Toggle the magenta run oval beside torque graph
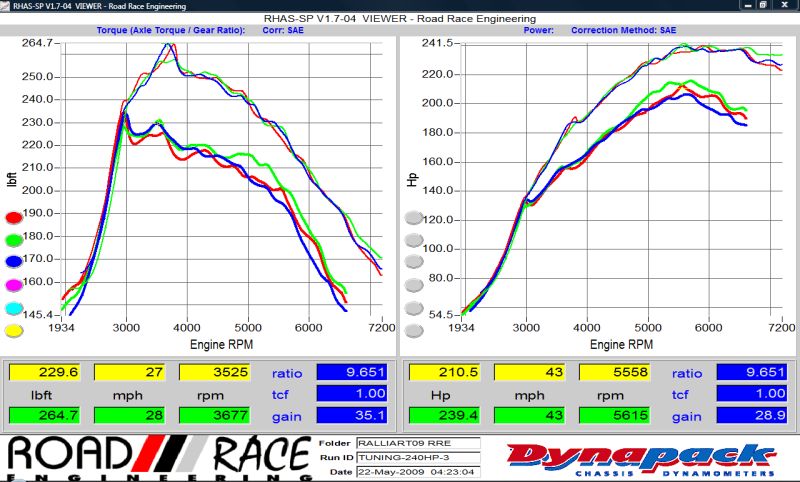The width and height of the screenshot is (800, 482). 15,285
